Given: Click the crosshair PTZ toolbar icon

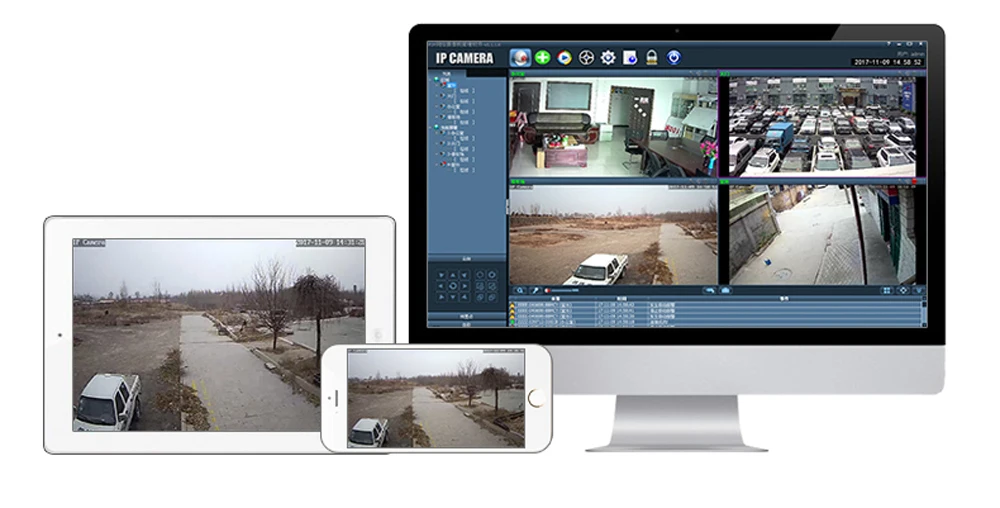Looking at the screenshot, I should pos(586,57).
